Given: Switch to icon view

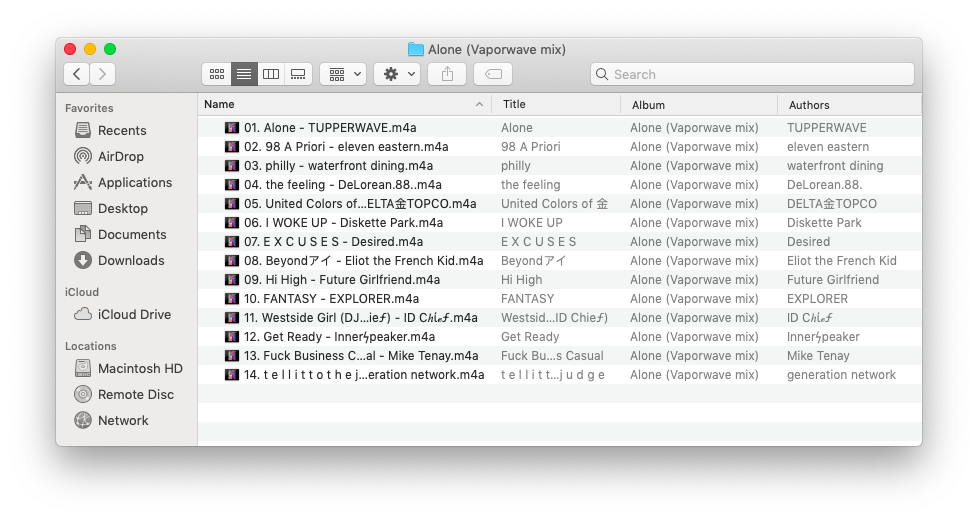Looking at the screenshot, I should tap(217, 74).
